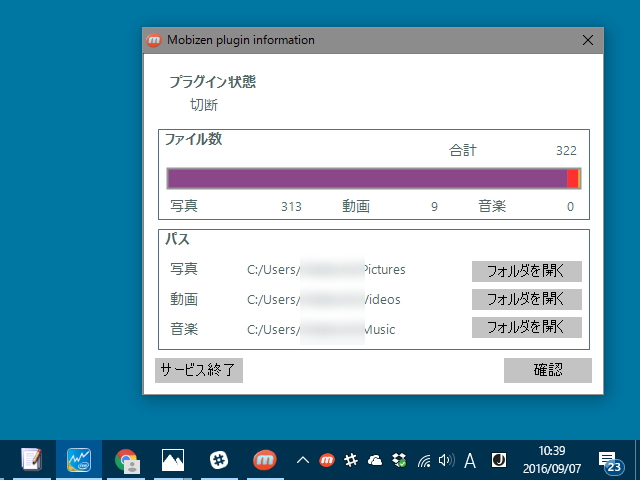Open the Dropbox tray icon
640x480 pixels.
tap(399, 460)
